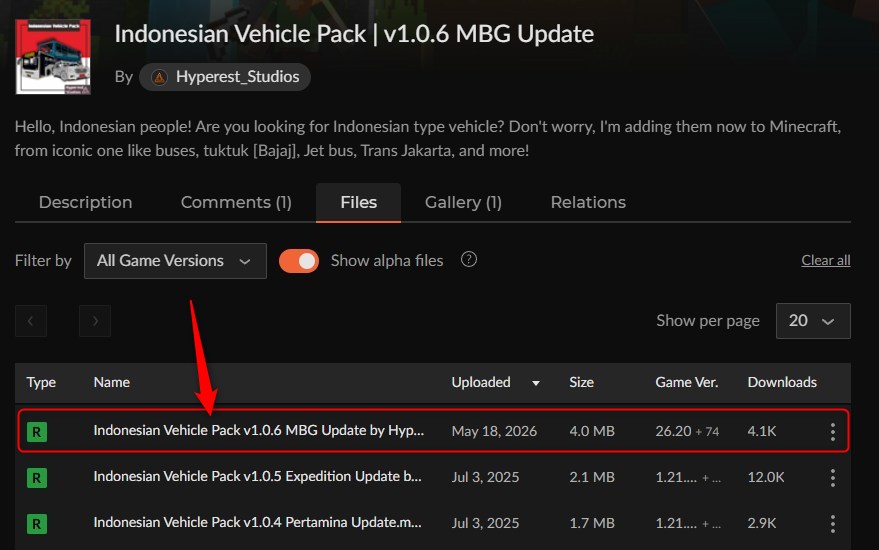Go to the previous page of files

click(x=31, y=321)
